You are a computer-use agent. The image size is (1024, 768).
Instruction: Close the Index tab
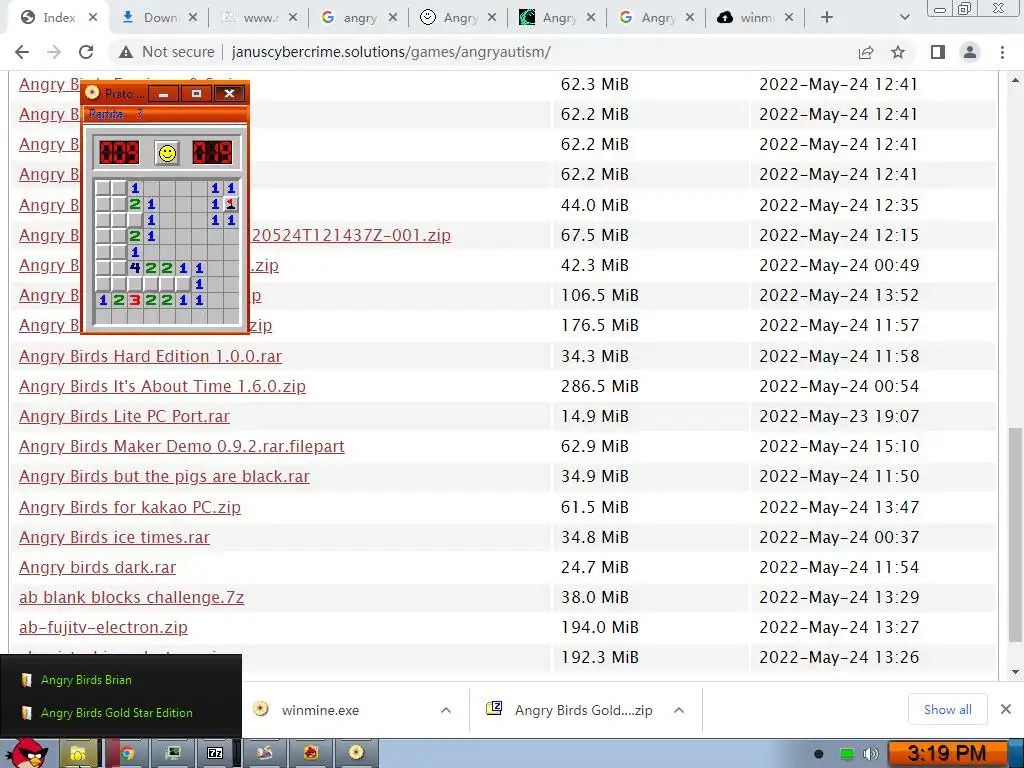pos(93,18)
